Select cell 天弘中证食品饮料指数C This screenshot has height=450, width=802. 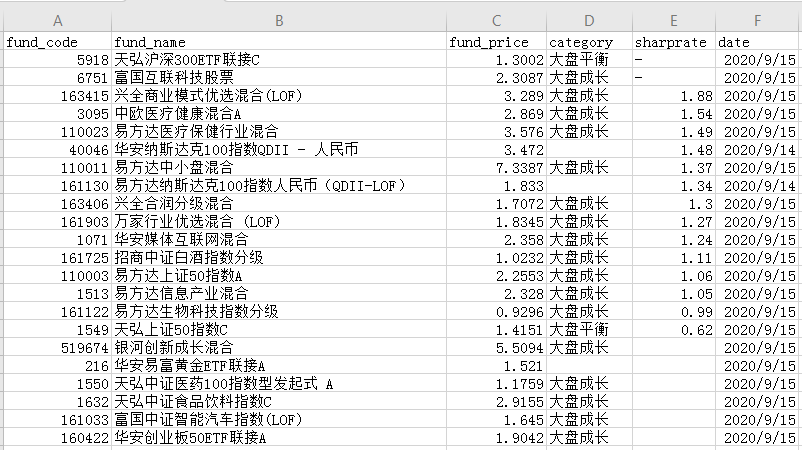click(x=279, y=401)
